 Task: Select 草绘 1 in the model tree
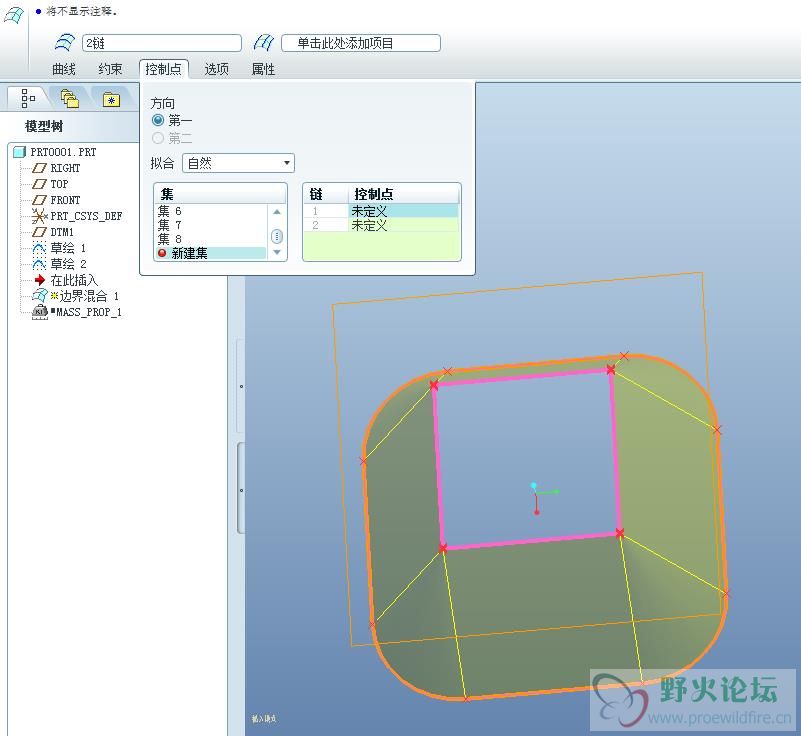pyautogui.click(x=68, y=248)
